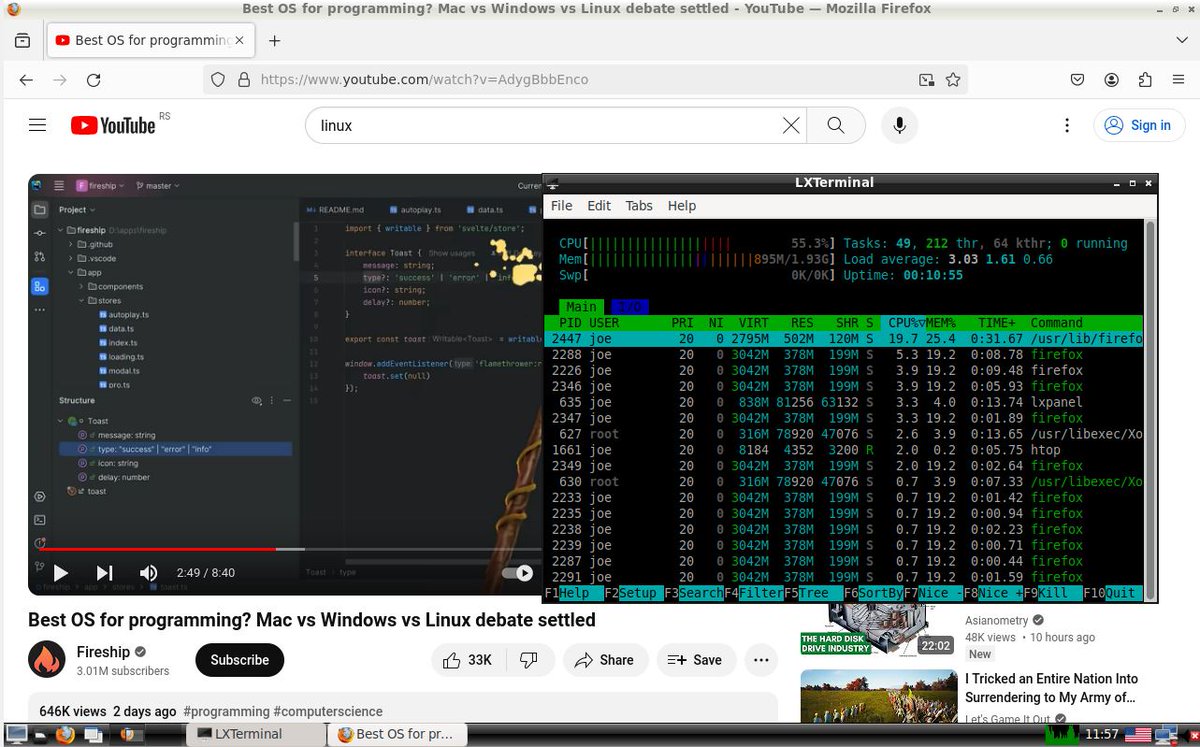The height and width of the screenshot is (747, 1200).
Task: Open the Edit menu in LXTerminal
Action: pyautogui.click(x=599, y=205)
